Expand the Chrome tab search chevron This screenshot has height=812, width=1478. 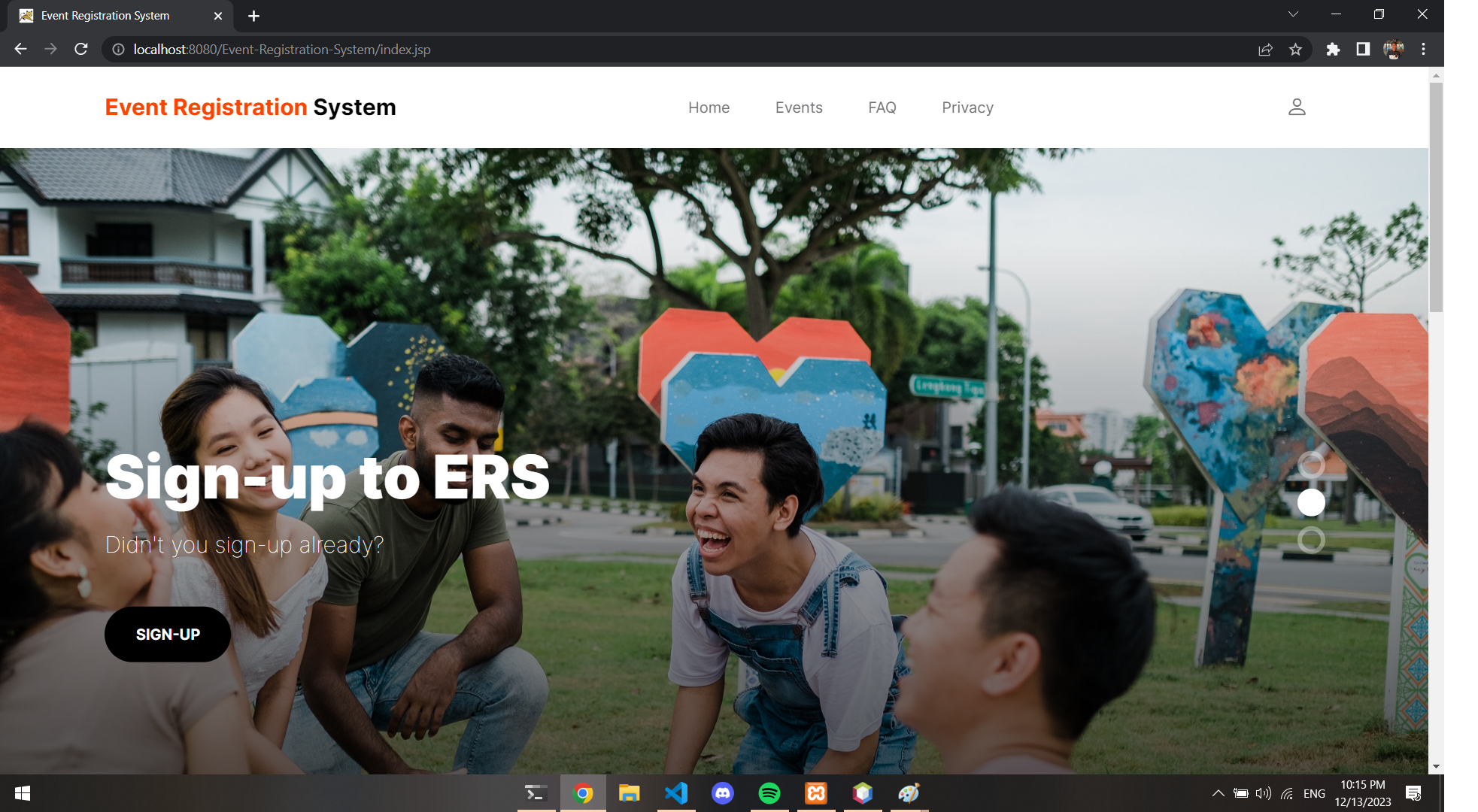pyautogui.click(x=1293, y=14)
